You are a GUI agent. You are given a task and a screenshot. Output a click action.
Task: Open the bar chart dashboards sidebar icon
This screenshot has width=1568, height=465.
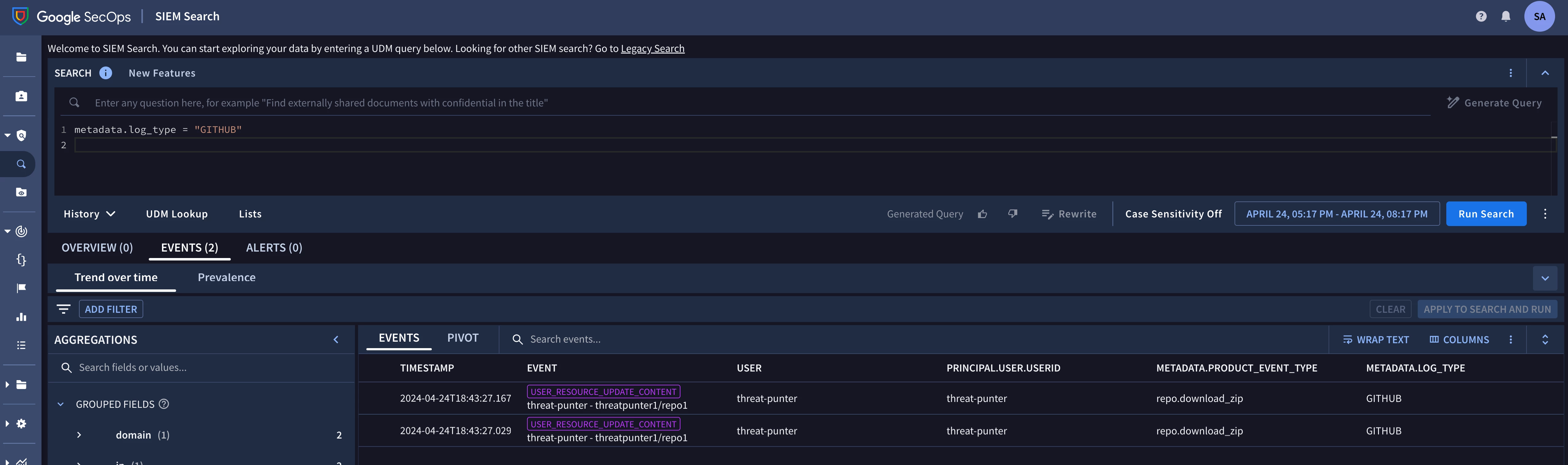coord(21,317)
